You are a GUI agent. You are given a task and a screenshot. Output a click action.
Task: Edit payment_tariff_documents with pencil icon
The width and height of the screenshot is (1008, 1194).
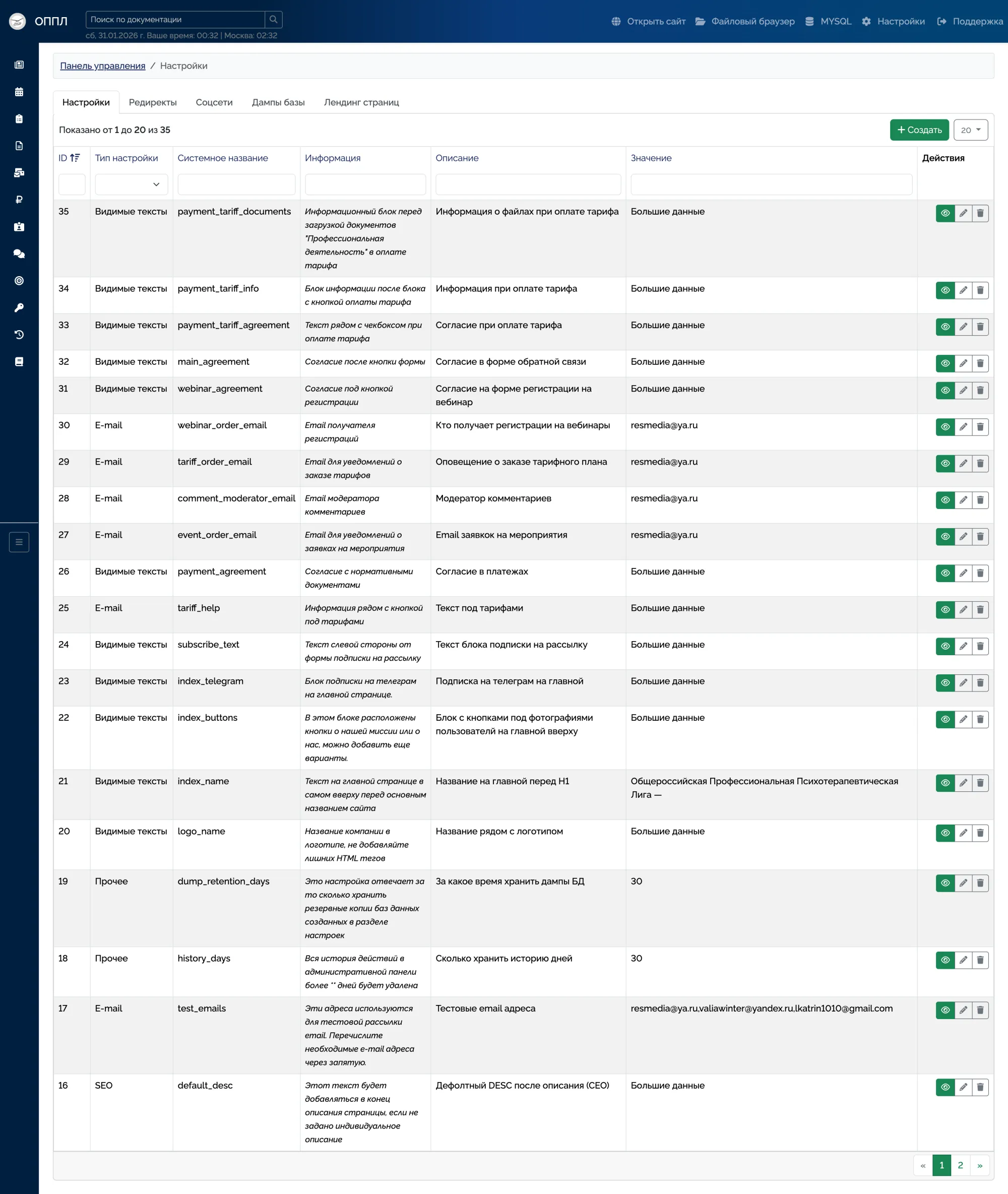pyautogui.click(x=963, y=213)
